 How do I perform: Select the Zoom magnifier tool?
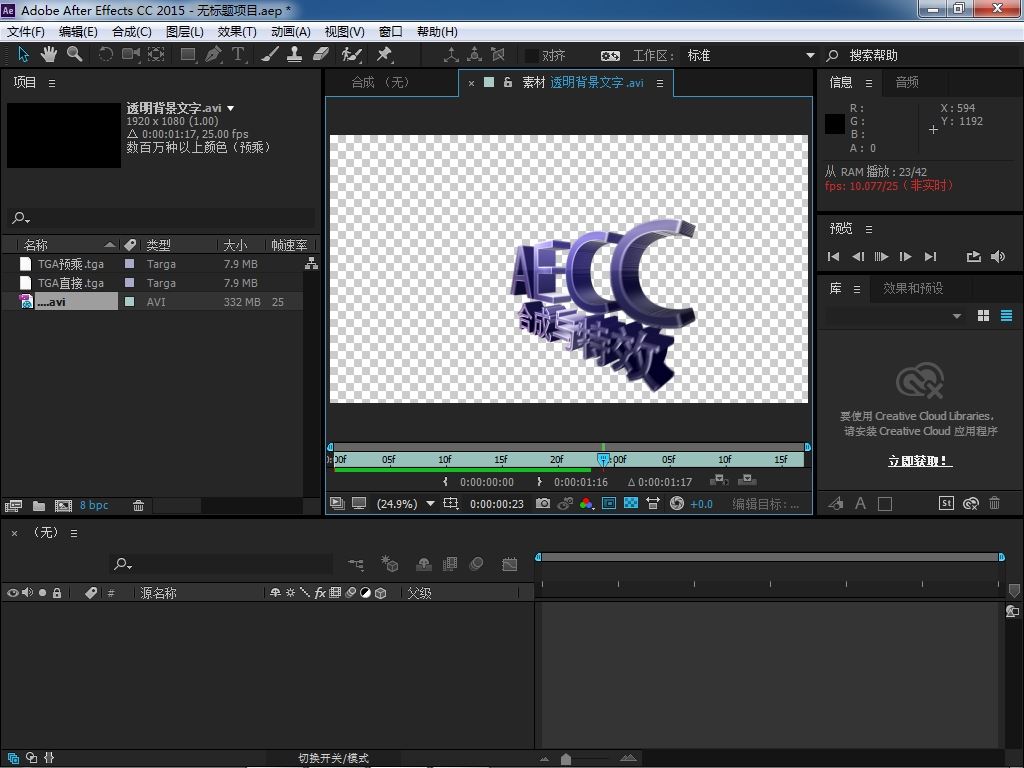click(74, 55)
